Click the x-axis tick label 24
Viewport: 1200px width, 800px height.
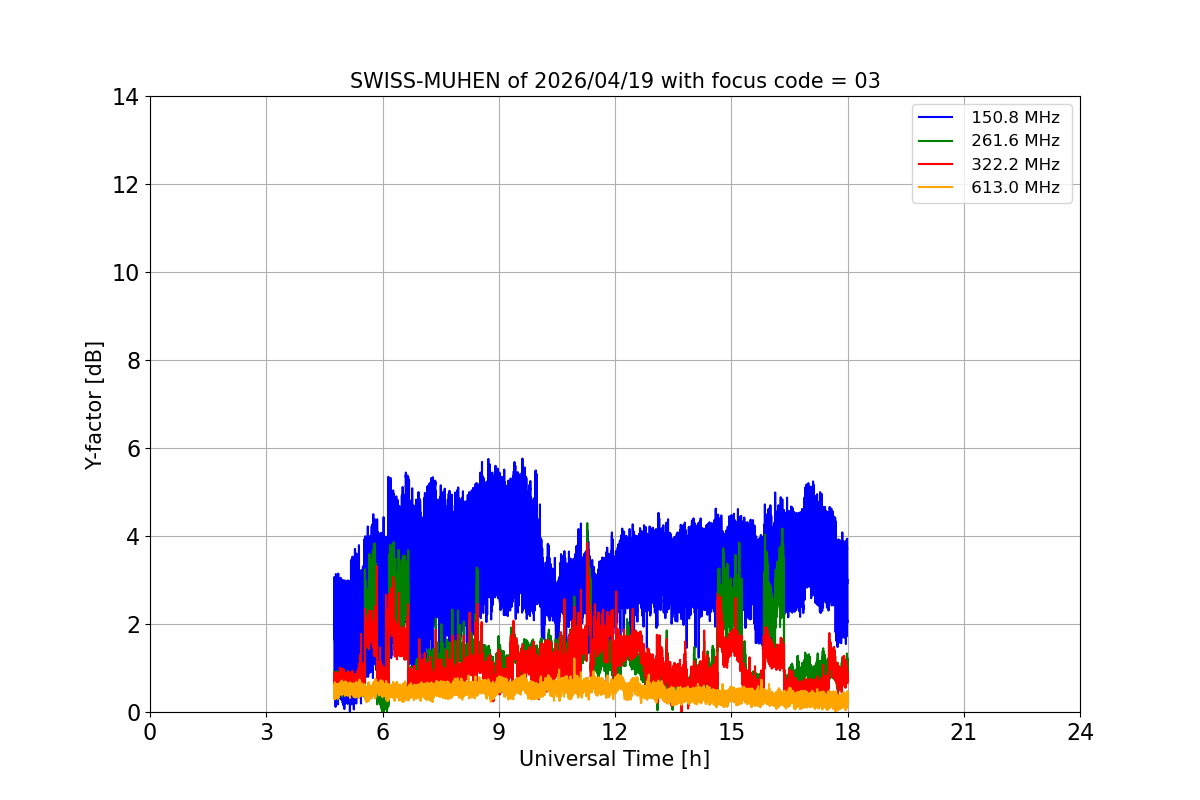(1080, 732)
